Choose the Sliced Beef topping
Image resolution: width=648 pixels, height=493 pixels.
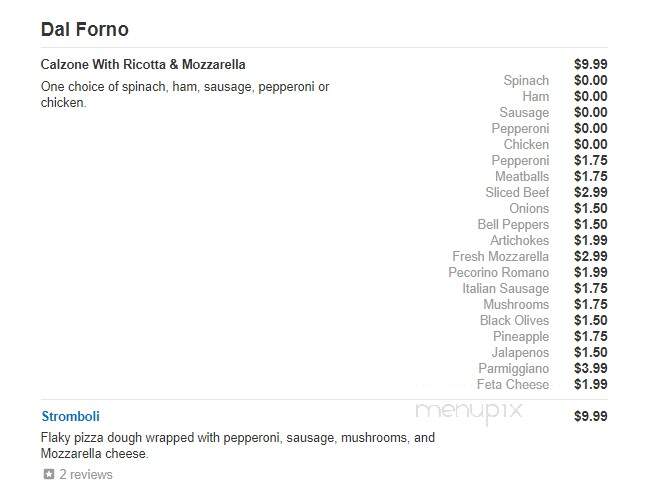coord(517,192)
